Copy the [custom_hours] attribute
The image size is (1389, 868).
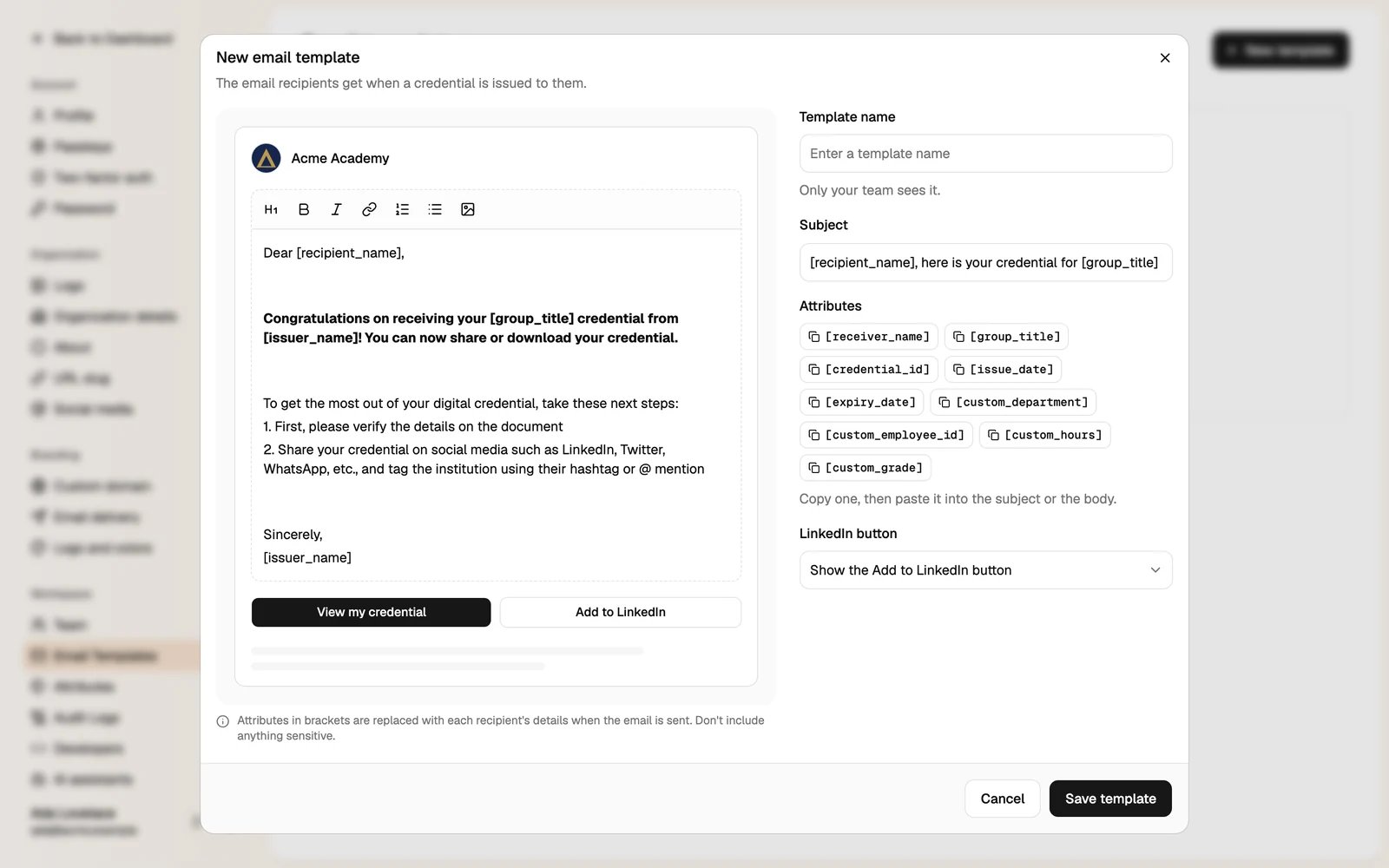pos(1044,435)
